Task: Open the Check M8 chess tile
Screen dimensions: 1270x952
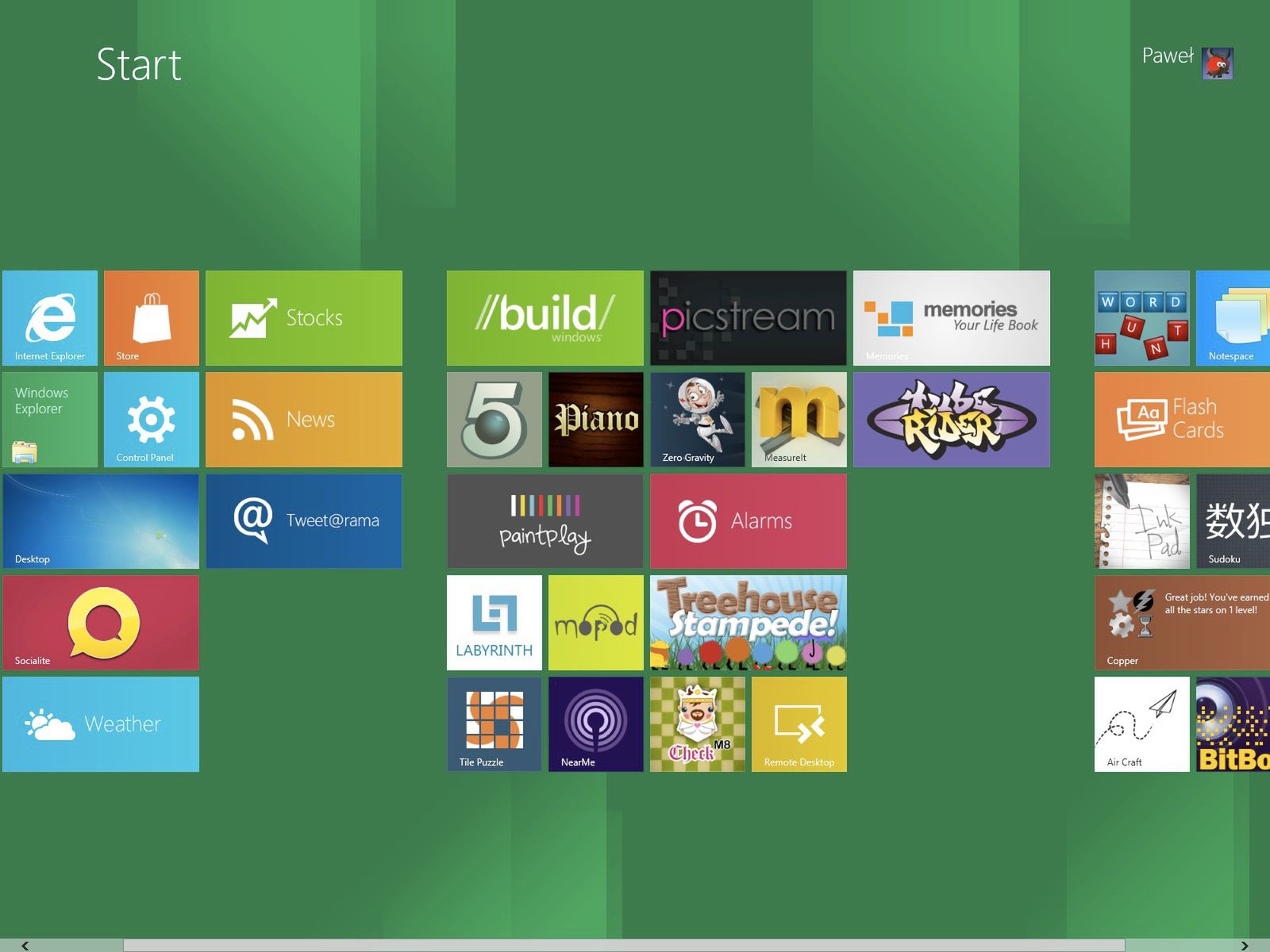Action: coord(698,724)
